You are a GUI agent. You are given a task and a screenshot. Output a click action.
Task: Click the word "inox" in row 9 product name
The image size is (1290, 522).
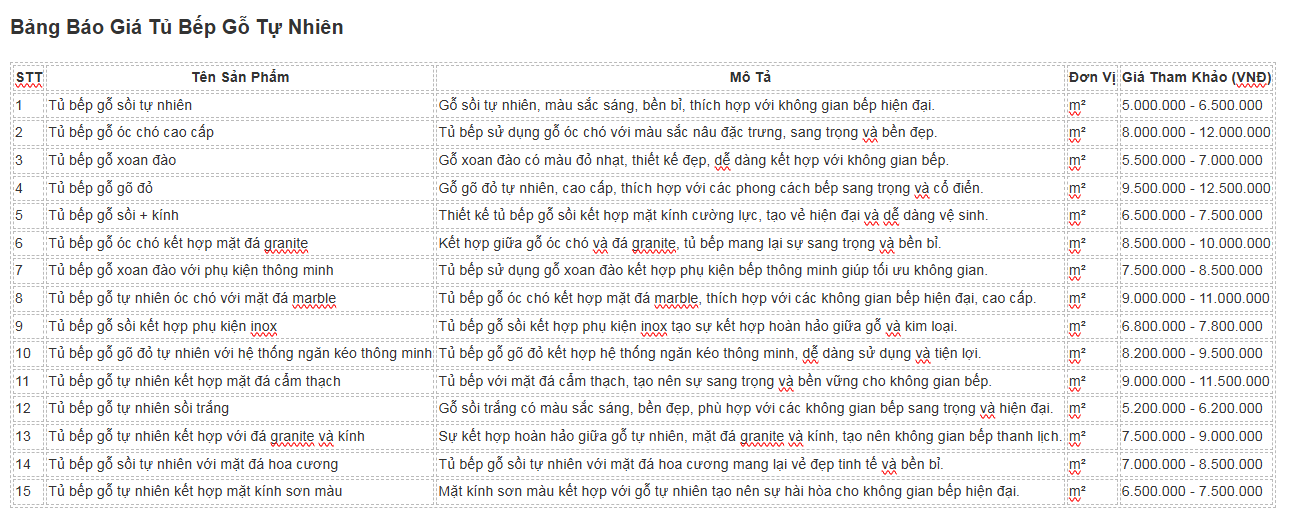pyautogui.click(x=263, y=326)
